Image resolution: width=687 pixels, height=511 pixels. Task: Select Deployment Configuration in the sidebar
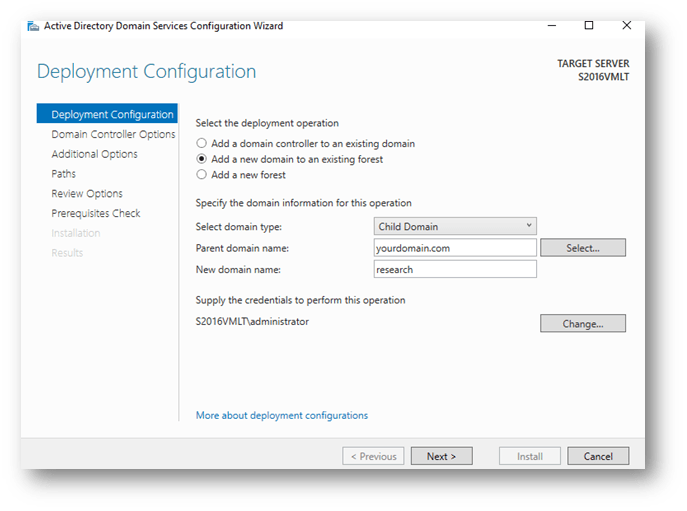tap(107, 114)
